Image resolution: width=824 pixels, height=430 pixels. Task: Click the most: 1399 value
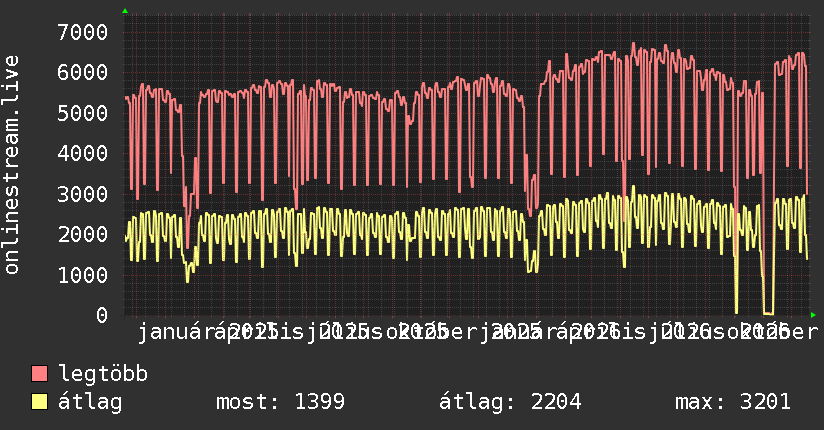pyautogui.click(x=281, y=402)
